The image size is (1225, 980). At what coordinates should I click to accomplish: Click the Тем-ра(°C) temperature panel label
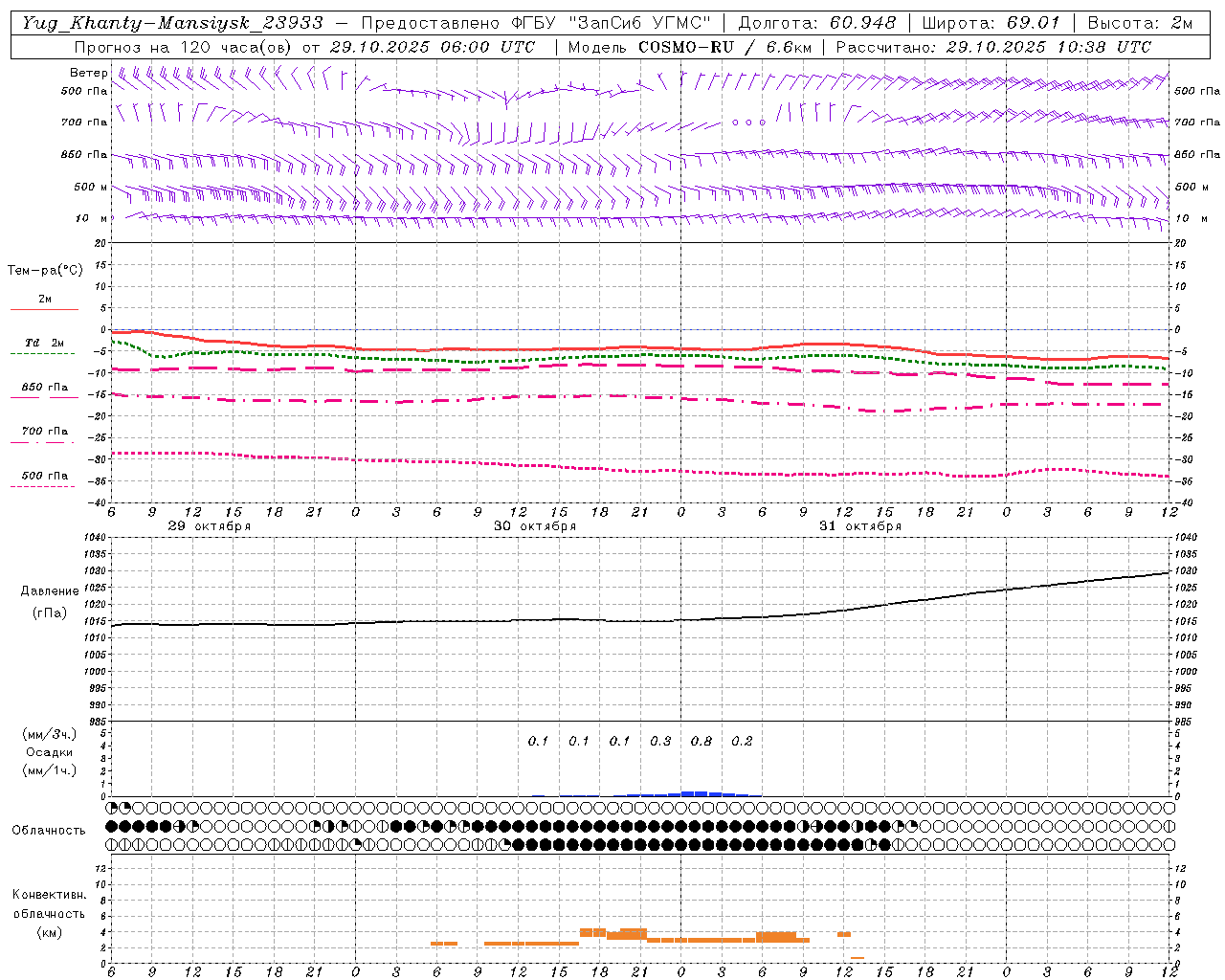tap(45, 271)
